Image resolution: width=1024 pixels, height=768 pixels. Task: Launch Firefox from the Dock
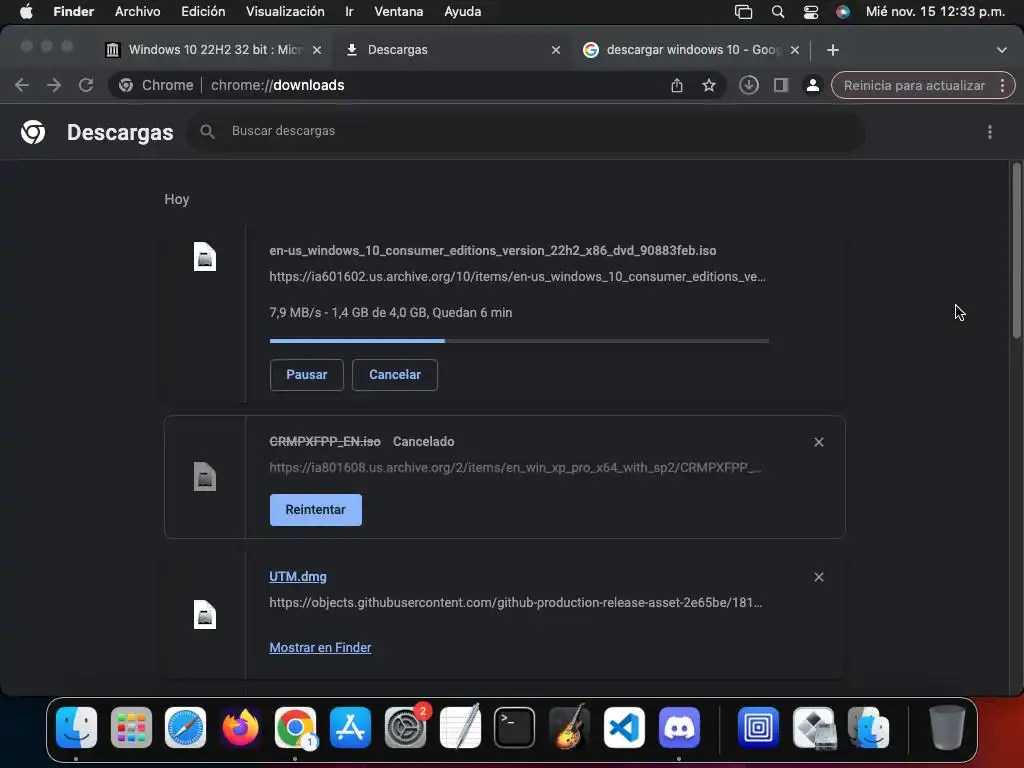[x=240, y=727]
